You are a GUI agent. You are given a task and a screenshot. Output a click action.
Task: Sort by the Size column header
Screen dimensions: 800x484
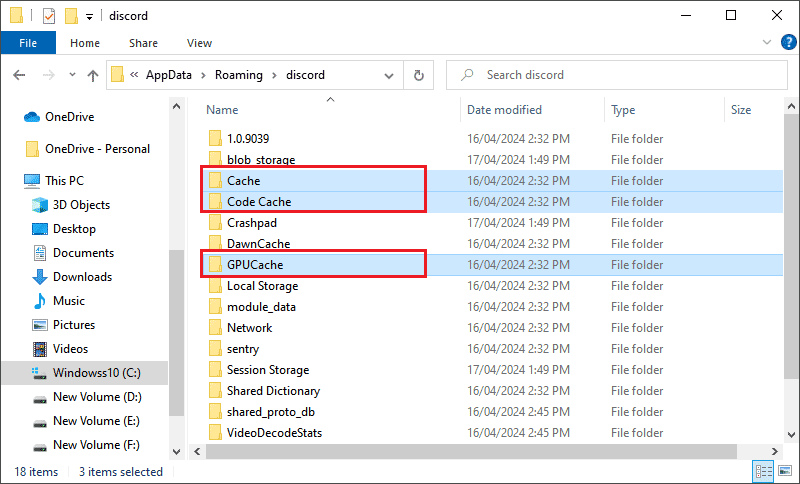(x=741, y=110)
